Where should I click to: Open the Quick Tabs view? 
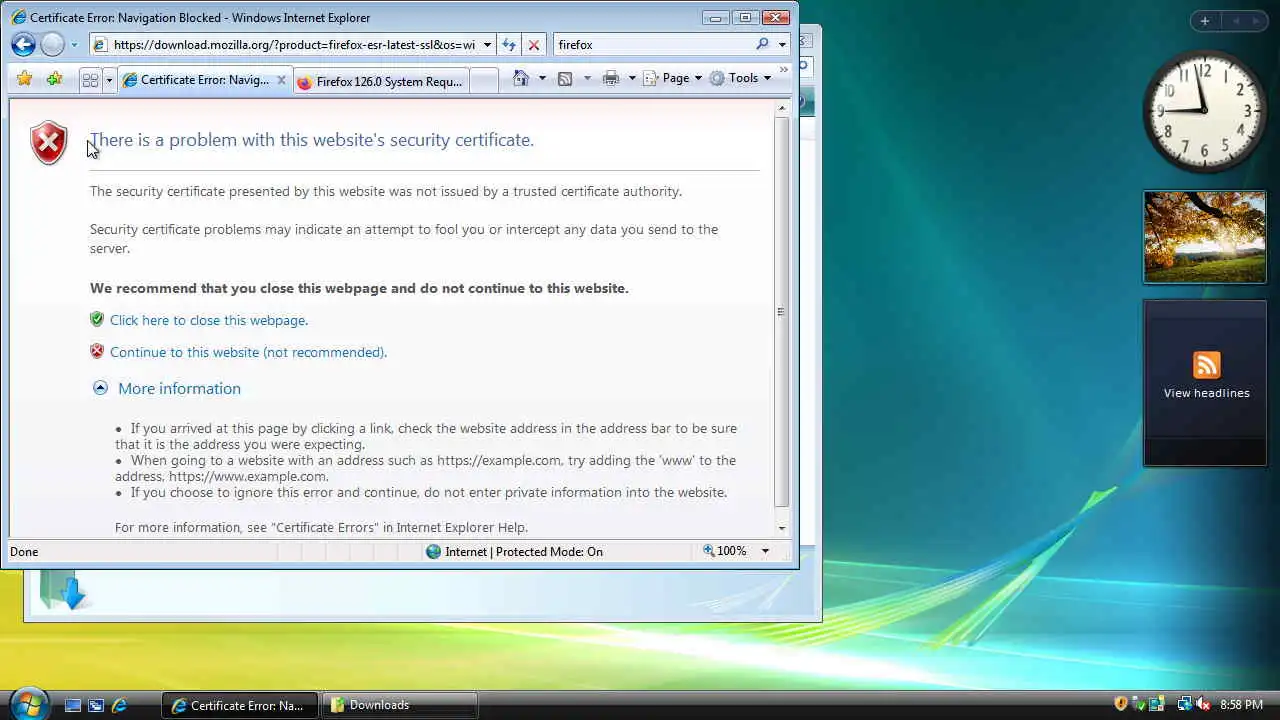(x=90, y=80)
